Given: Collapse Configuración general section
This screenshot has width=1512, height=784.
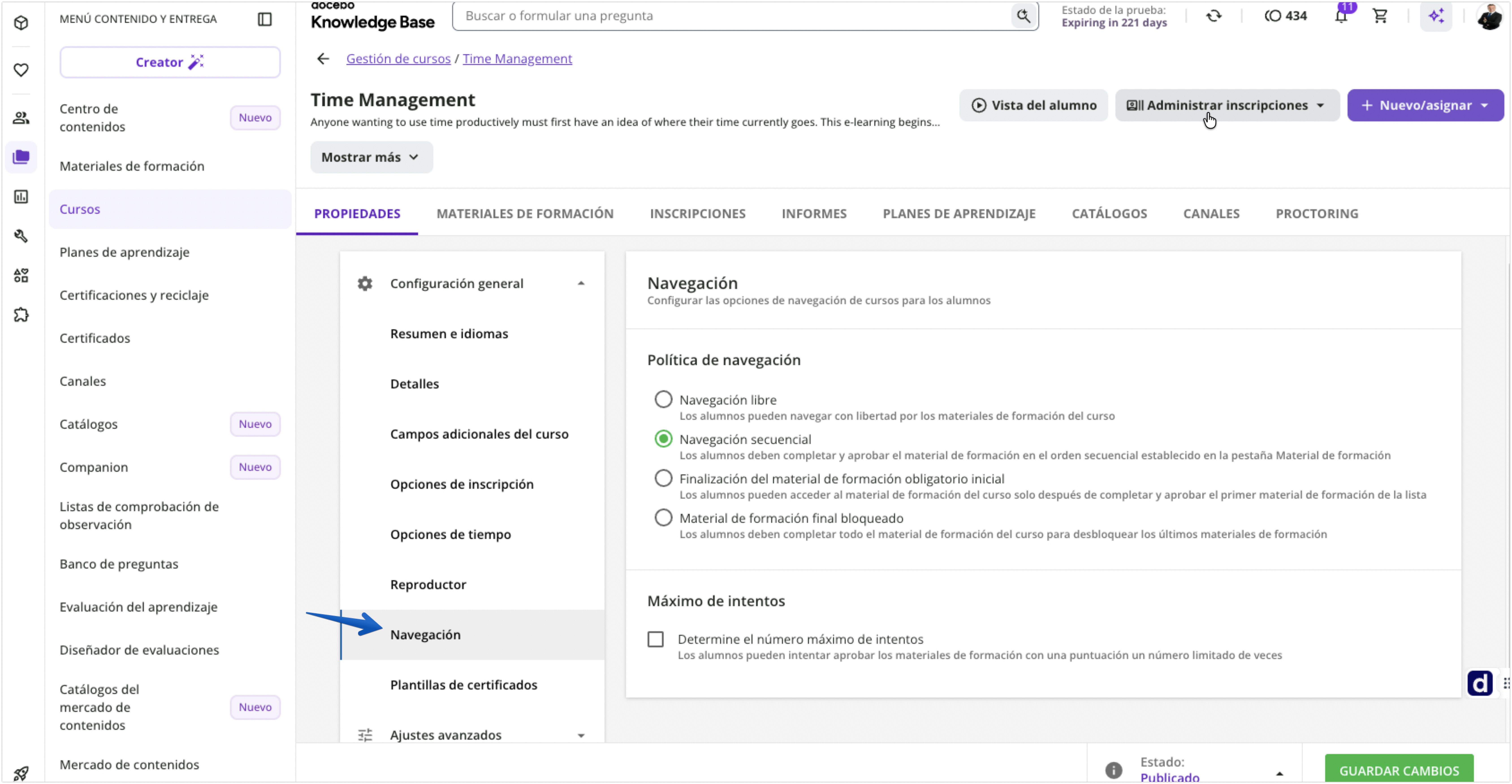Looking at the screenshot, I should click(x=581, y=283).
